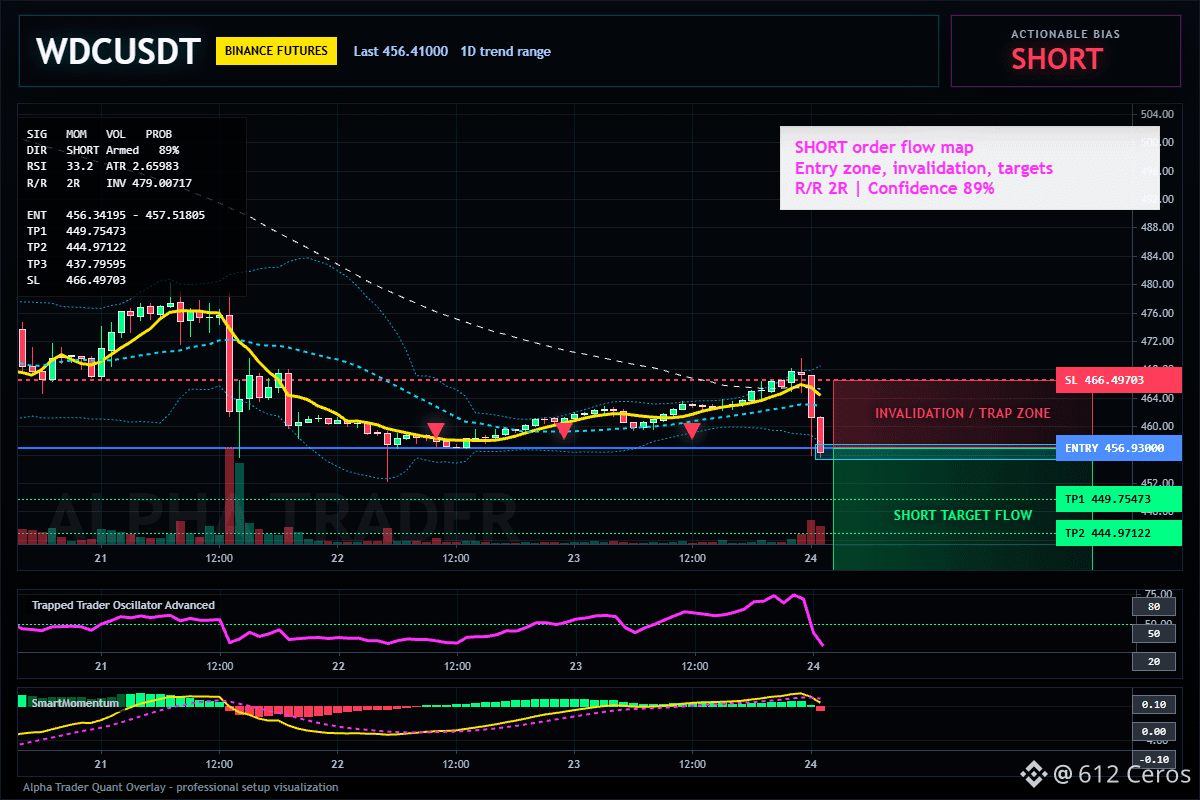Image resolution: width=1200 pixels, height=800 pixels.
Task: Click the INVALIDATION / TRAP ZONE label
Action: [x=962, y=413]
